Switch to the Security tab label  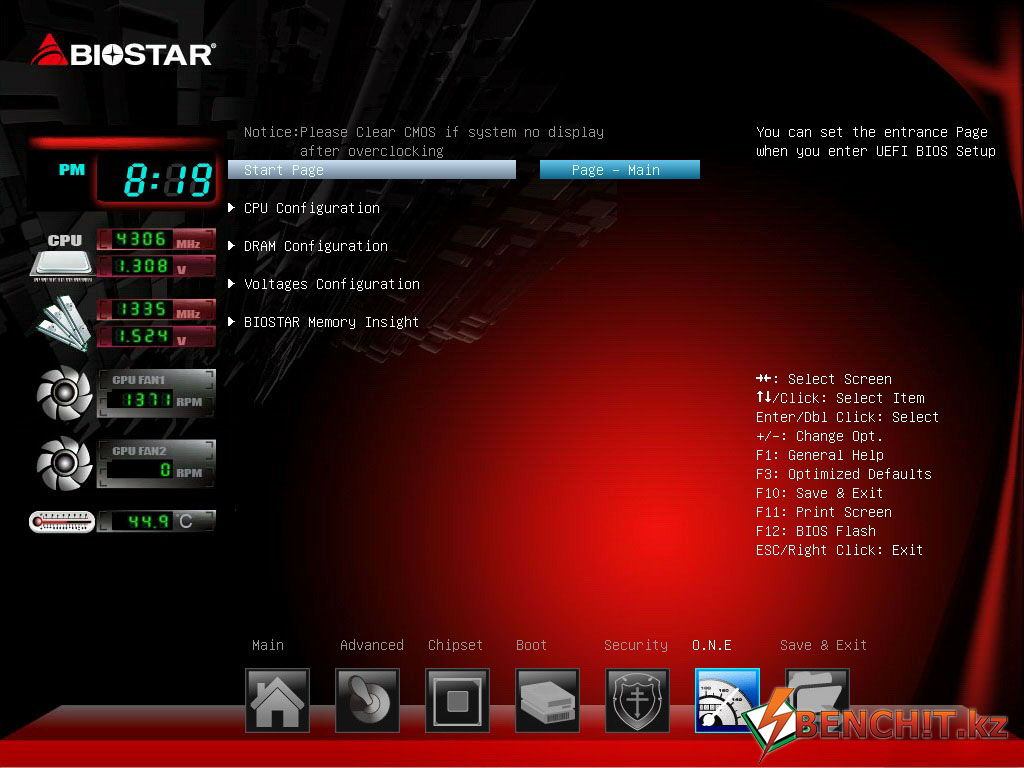[635, 645]
